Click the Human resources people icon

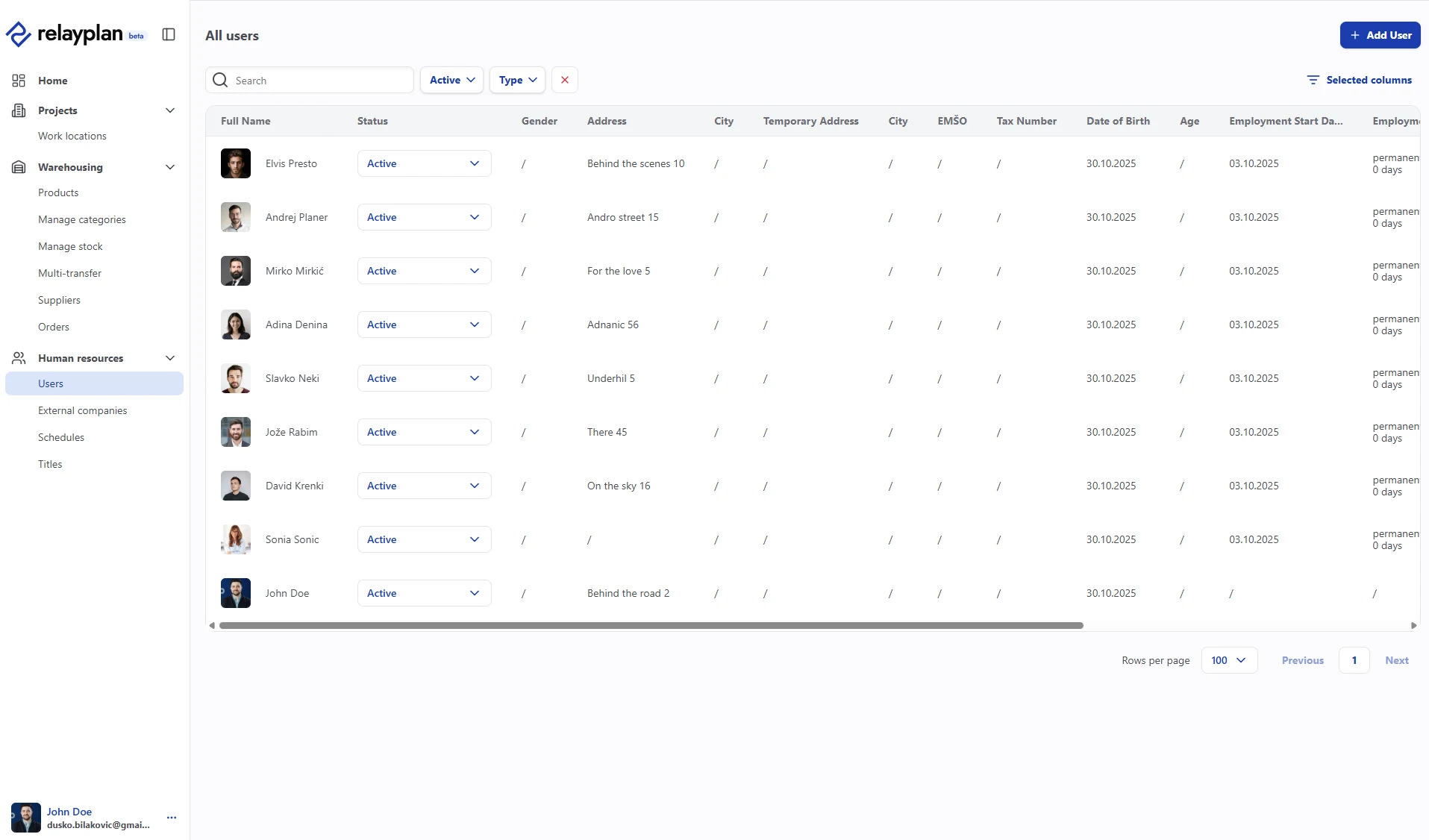19,358
